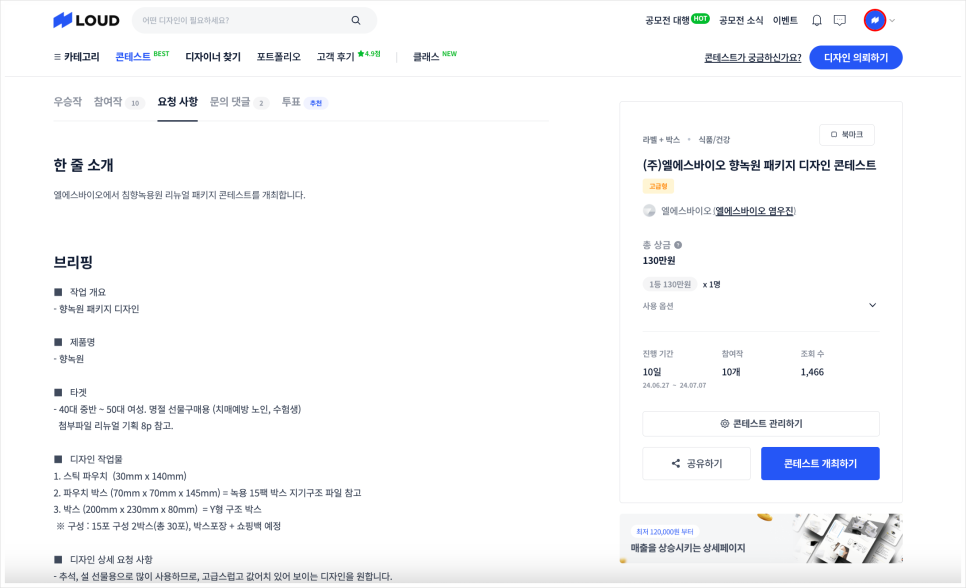
Task: Select 요청 사항 tab
Action: tap(177, 102)
